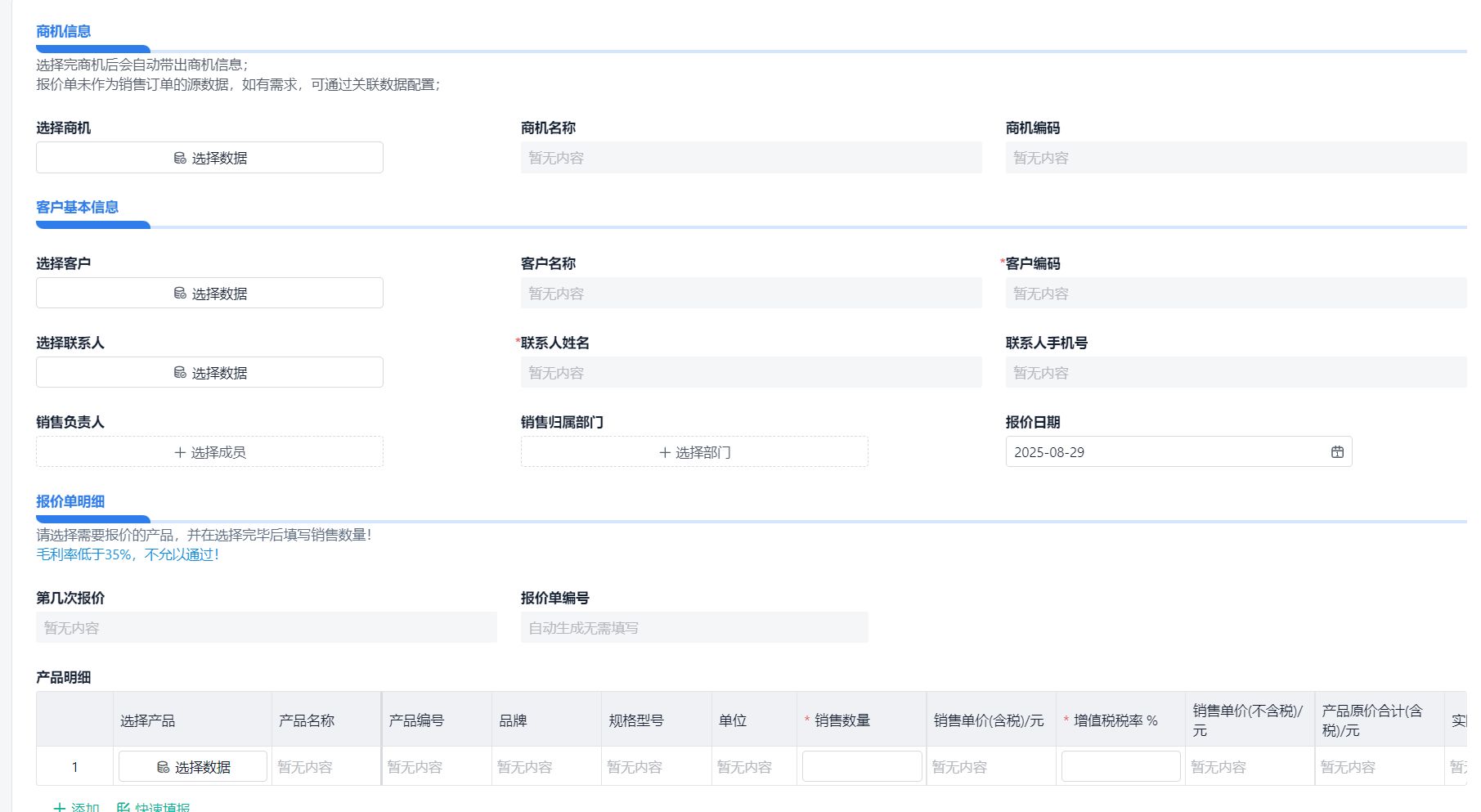Click the 销售单价(不含税)/元 column header
The height and width of the screenshot is (812, 1481).
click(x=1250, y=720)
